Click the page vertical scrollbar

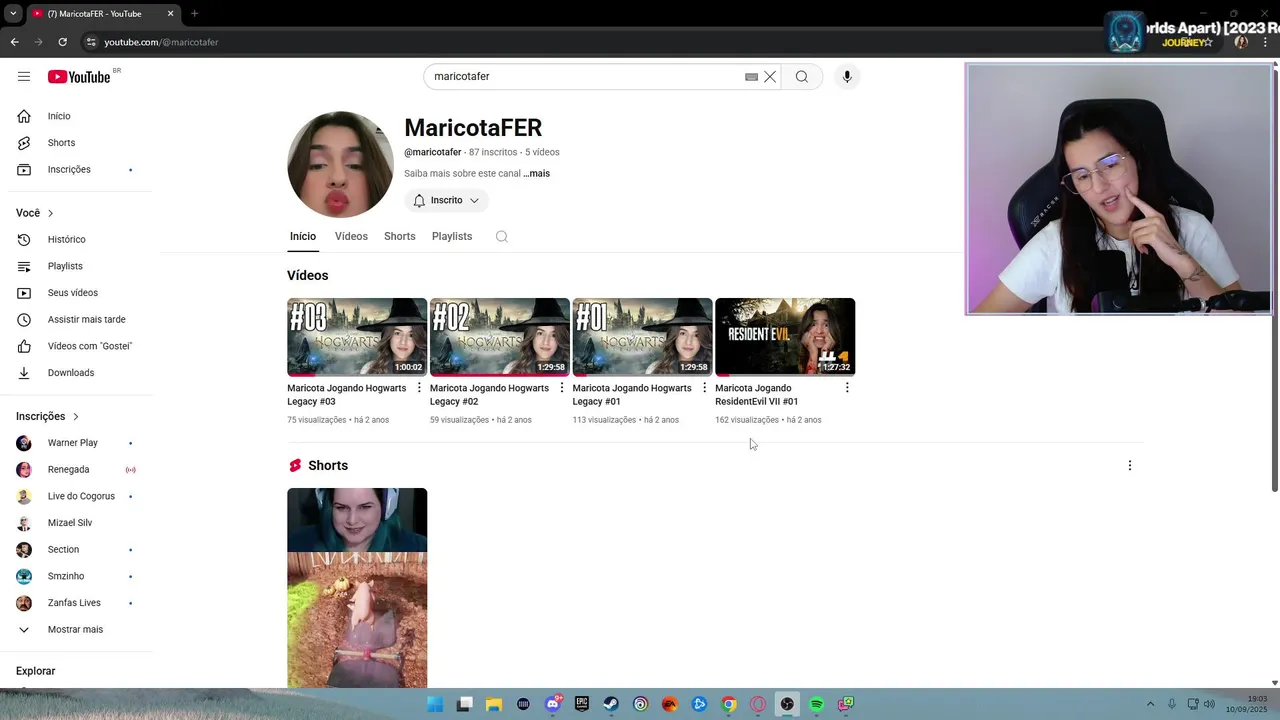coord(1274,280)
